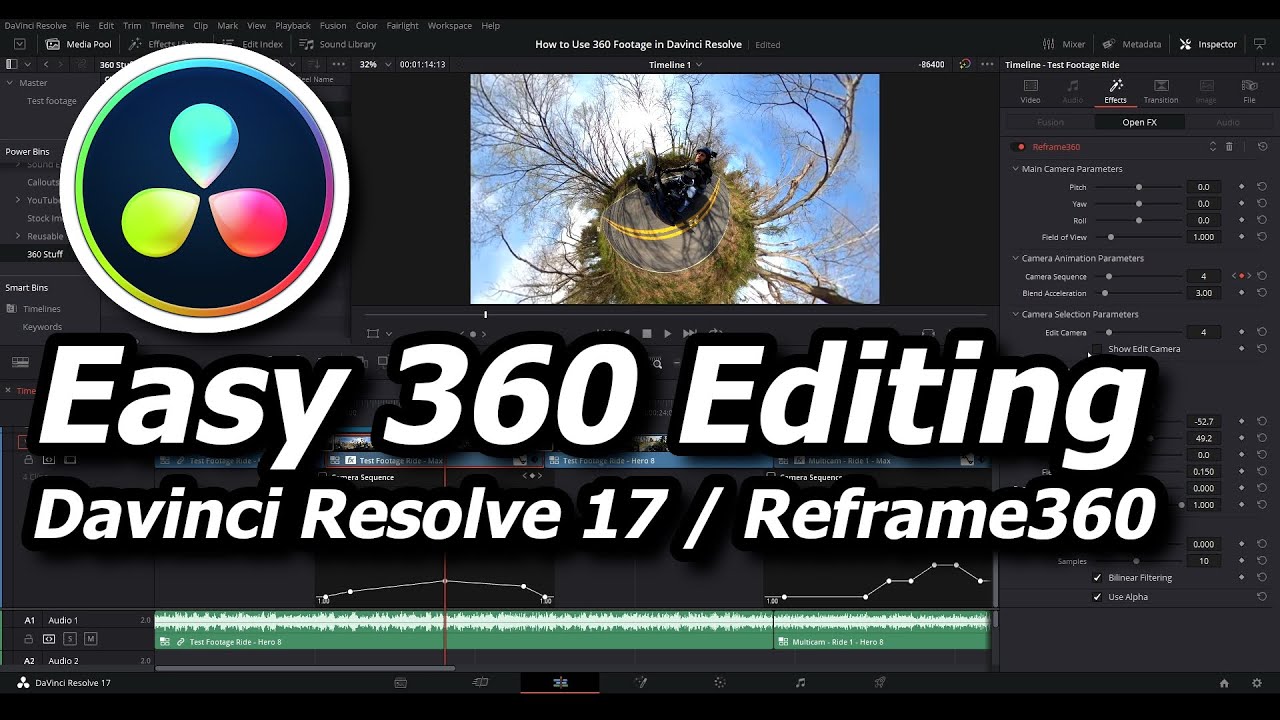Click the Solo button on Audio 1

(70, 639)
